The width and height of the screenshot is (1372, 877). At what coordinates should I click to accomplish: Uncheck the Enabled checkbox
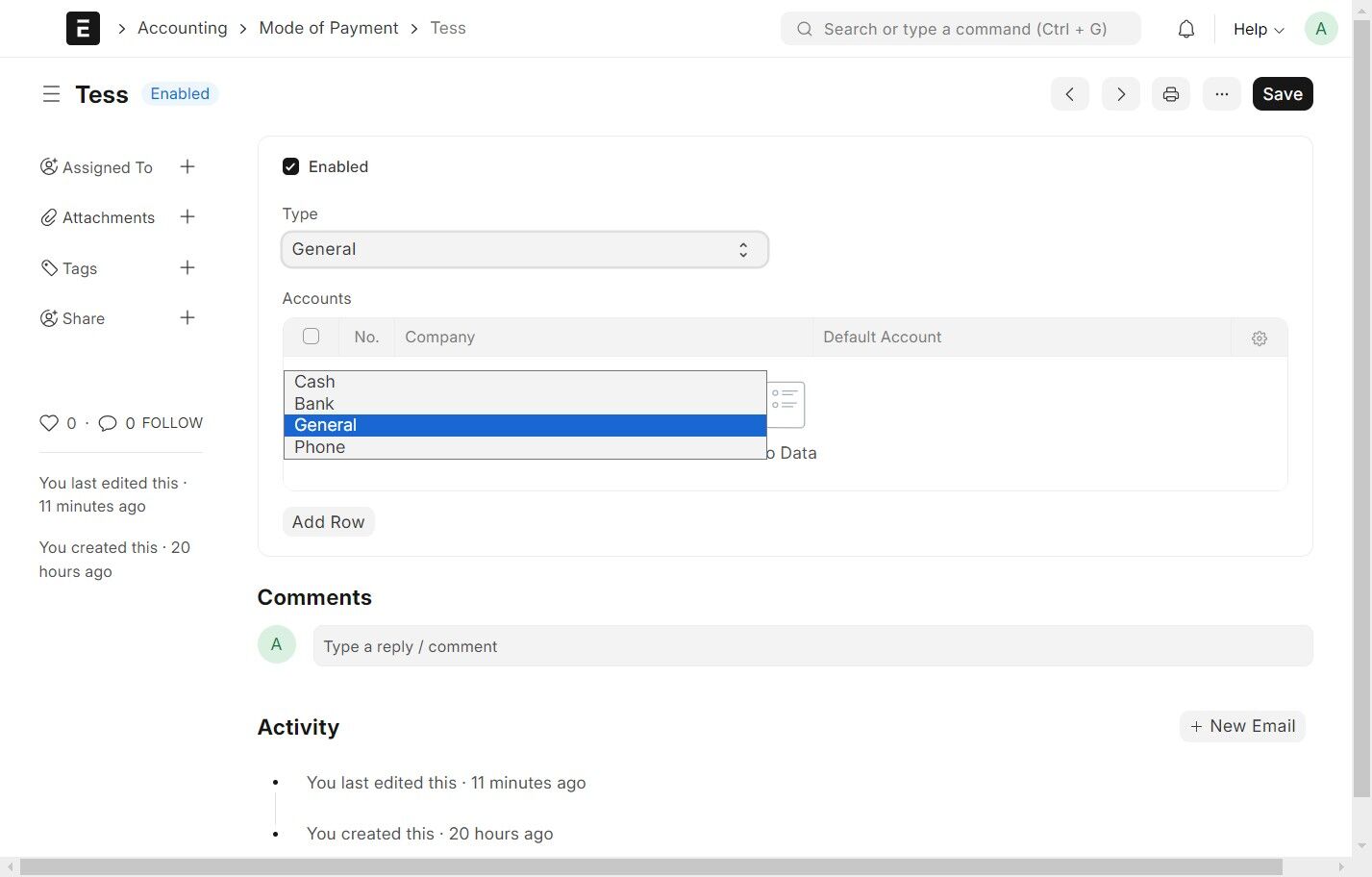pos(290,167)
